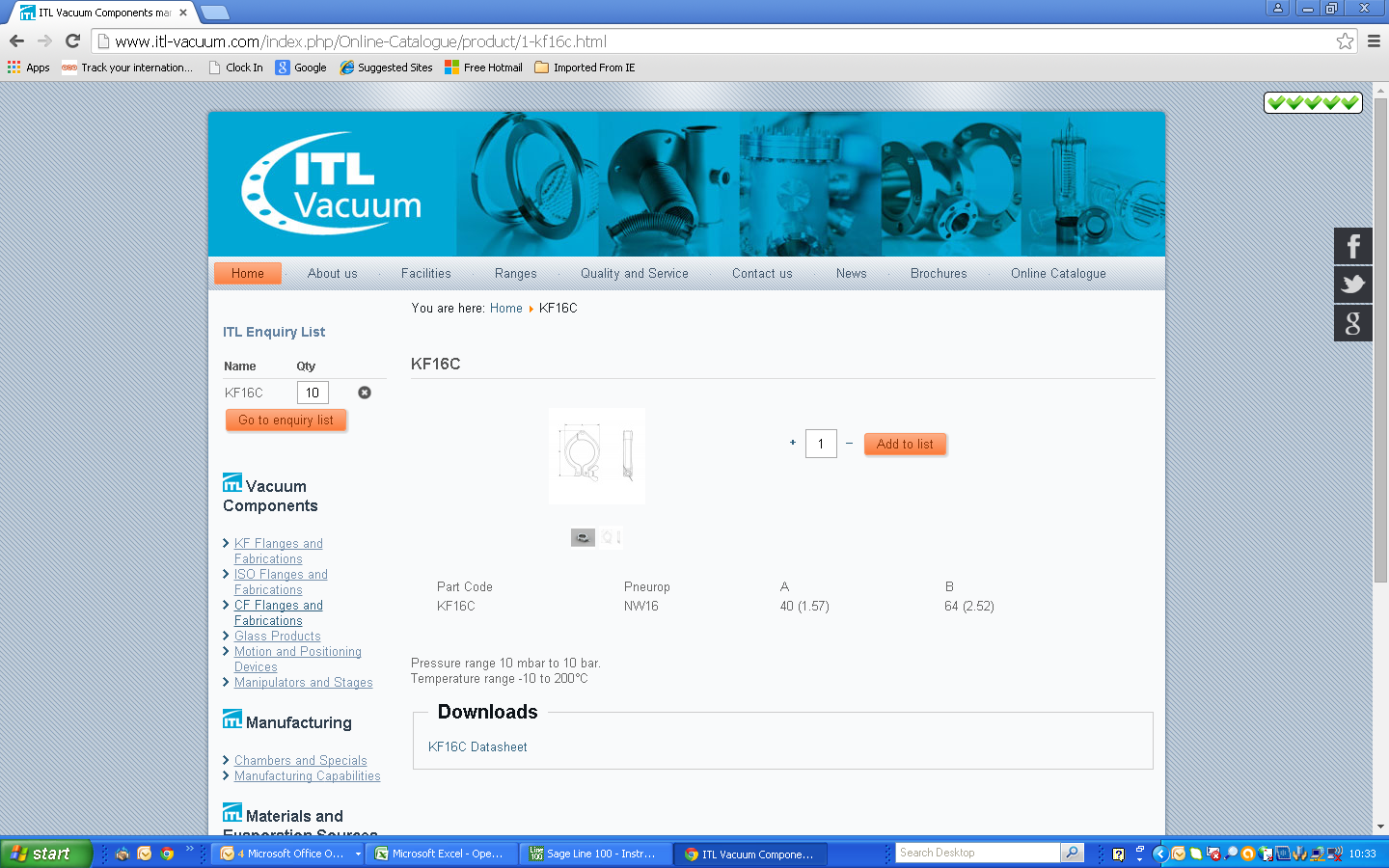Open the Imported From IE bookmarks folder

(585, 68)
